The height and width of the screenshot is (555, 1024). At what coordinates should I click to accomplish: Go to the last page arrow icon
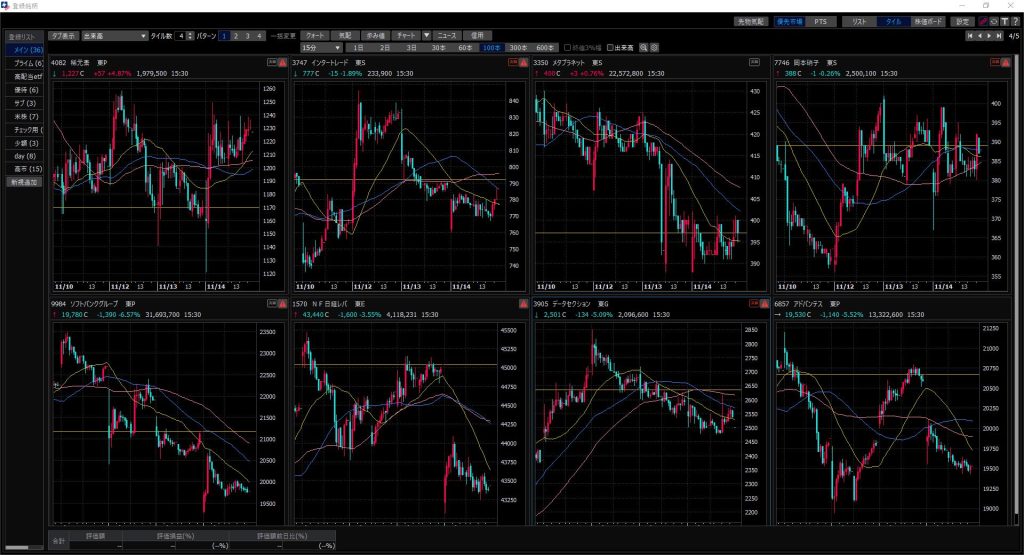(999, 36)
